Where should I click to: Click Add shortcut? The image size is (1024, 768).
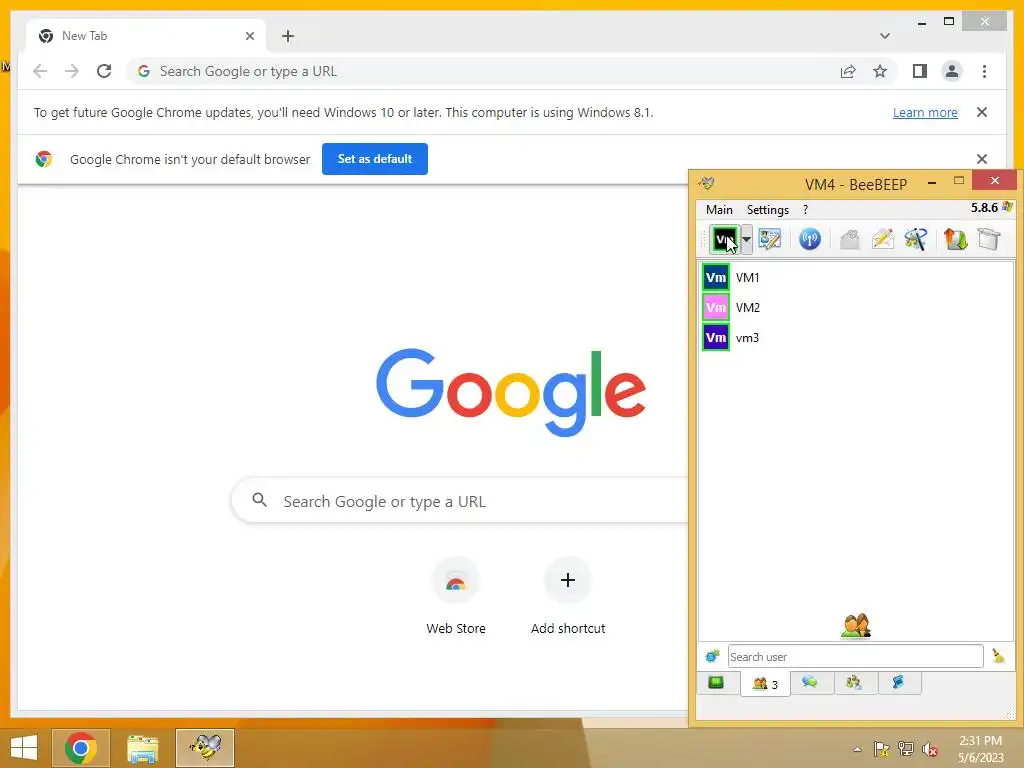click(x=568, y=596)
